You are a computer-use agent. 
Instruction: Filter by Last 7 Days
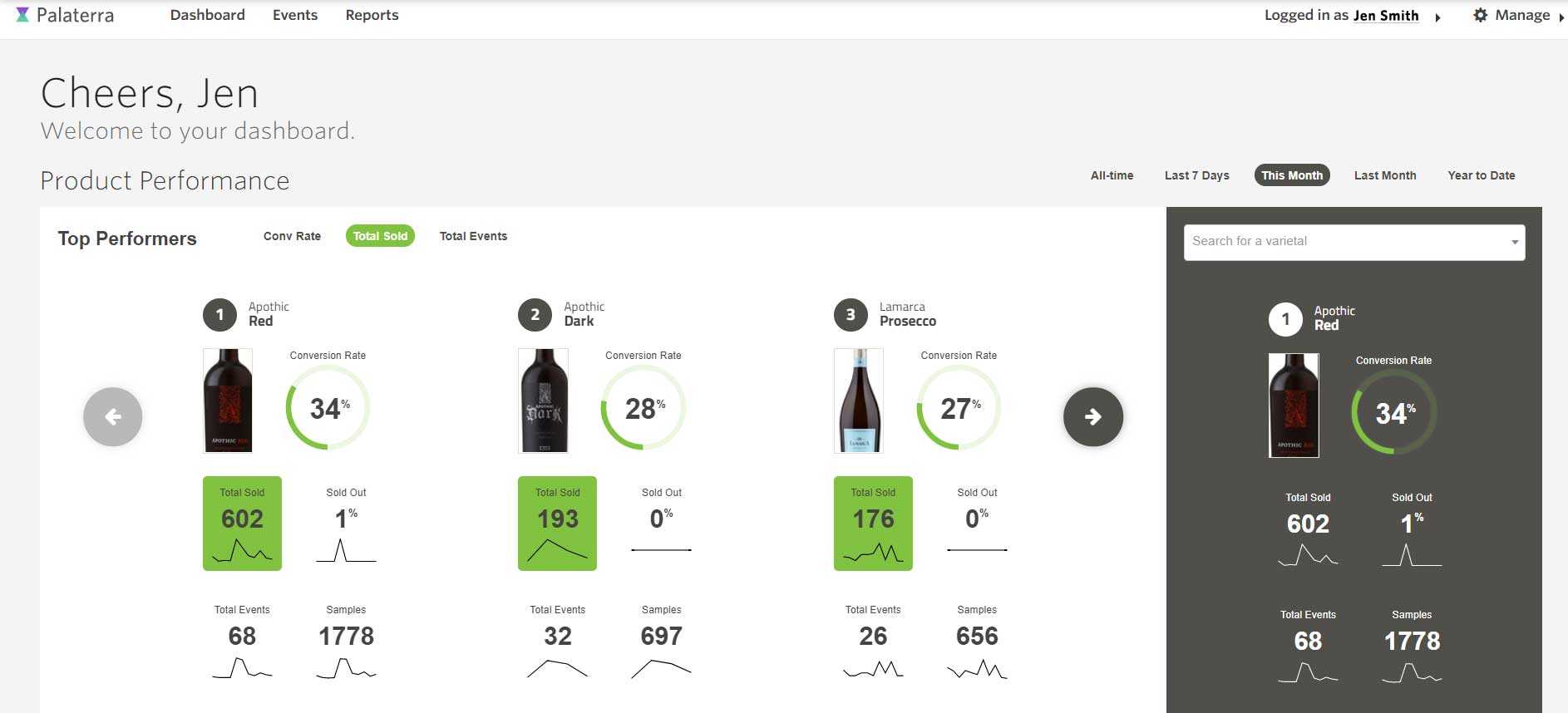(x=1196, y=175)
